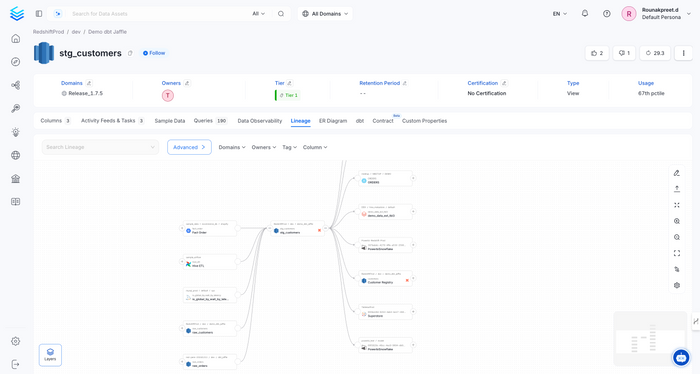The height and width of the screenshot is (374, 700).
Task: Collapse upstream of stg_customers node
Action: click(x=269, y=228)
